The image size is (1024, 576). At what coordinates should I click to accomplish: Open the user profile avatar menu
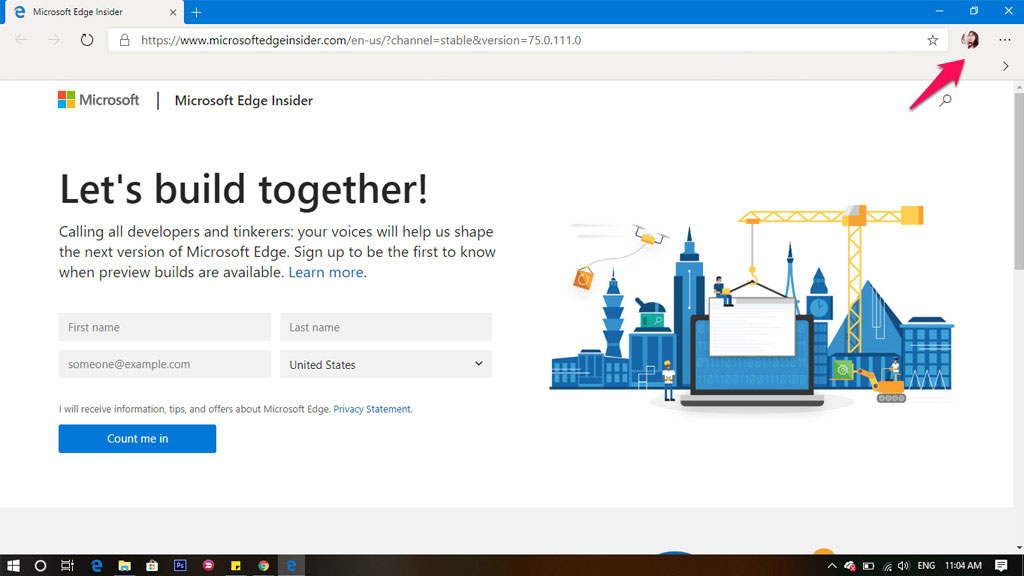click(x=970, y=40)
